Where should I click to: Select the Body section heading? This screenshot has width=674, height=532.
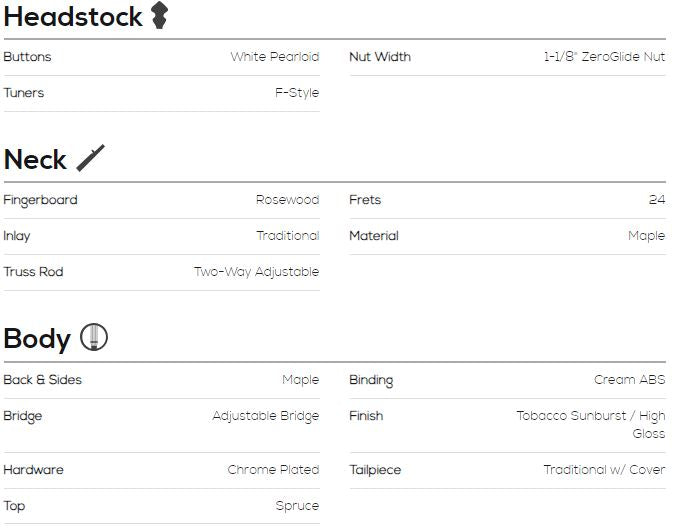37,339
